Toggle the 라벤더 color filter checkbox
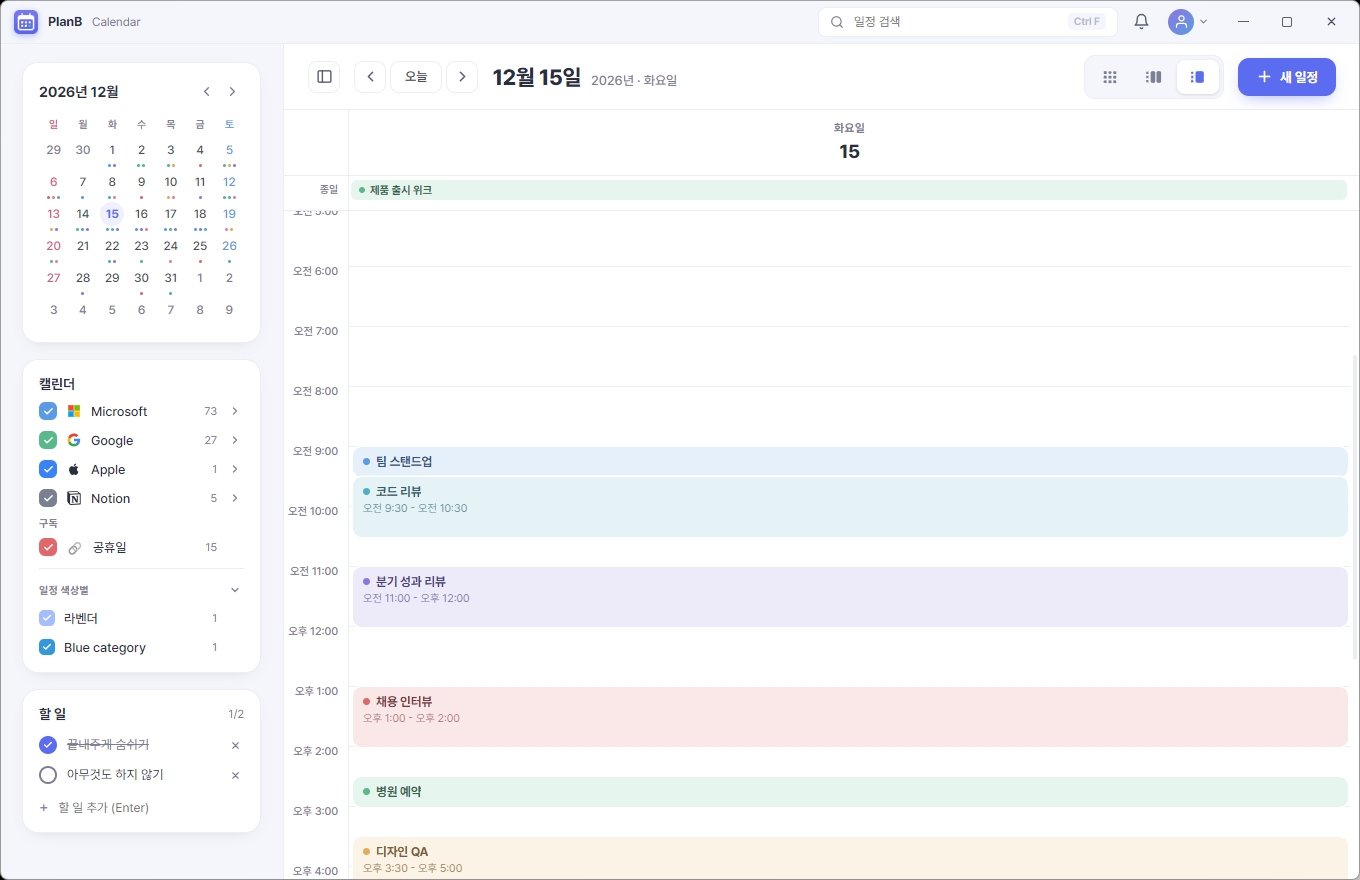1360x880 pixels. click(x=47, y=618)
